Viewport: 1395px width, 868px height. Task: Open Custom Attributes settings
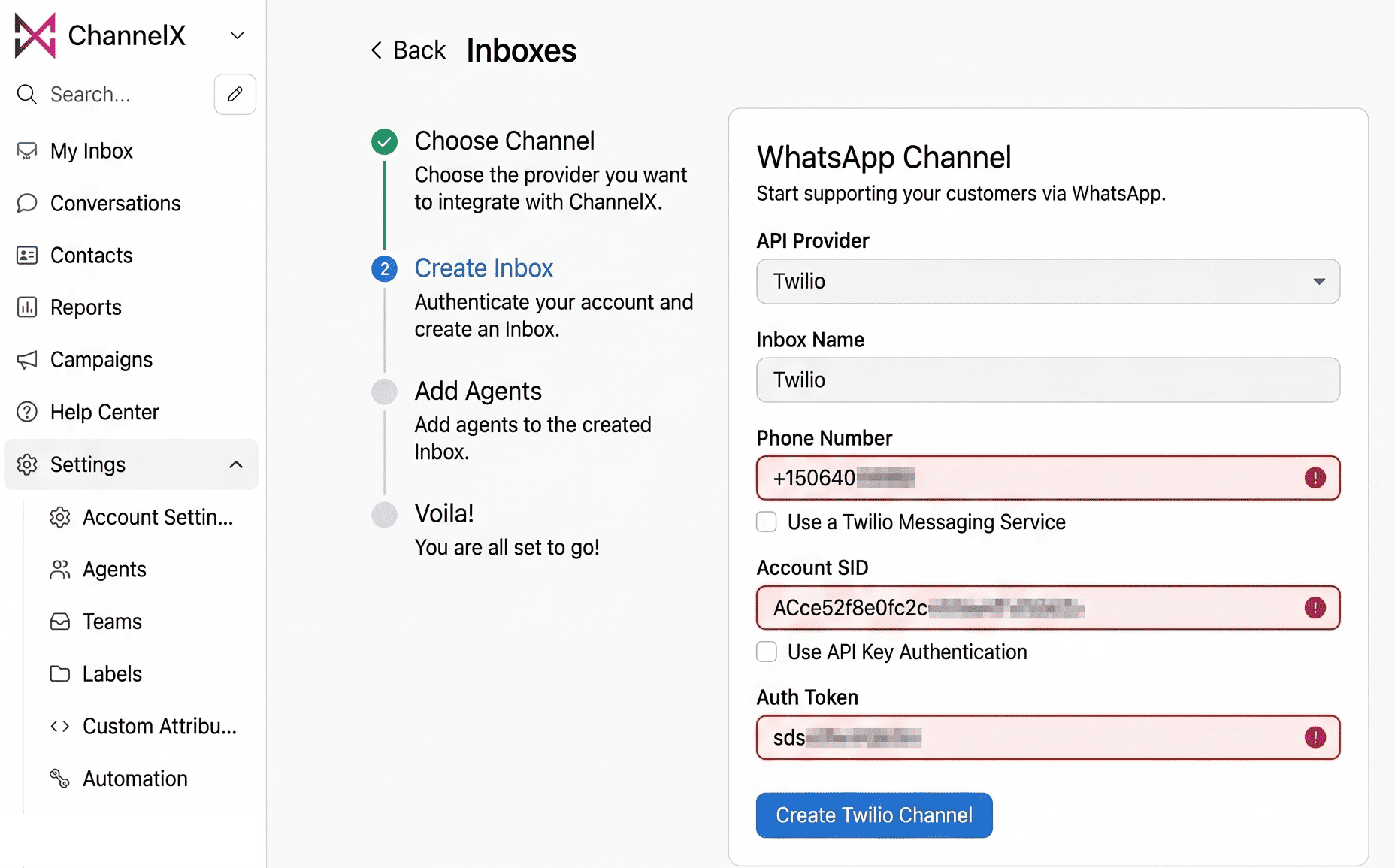(x=159, y=726)
